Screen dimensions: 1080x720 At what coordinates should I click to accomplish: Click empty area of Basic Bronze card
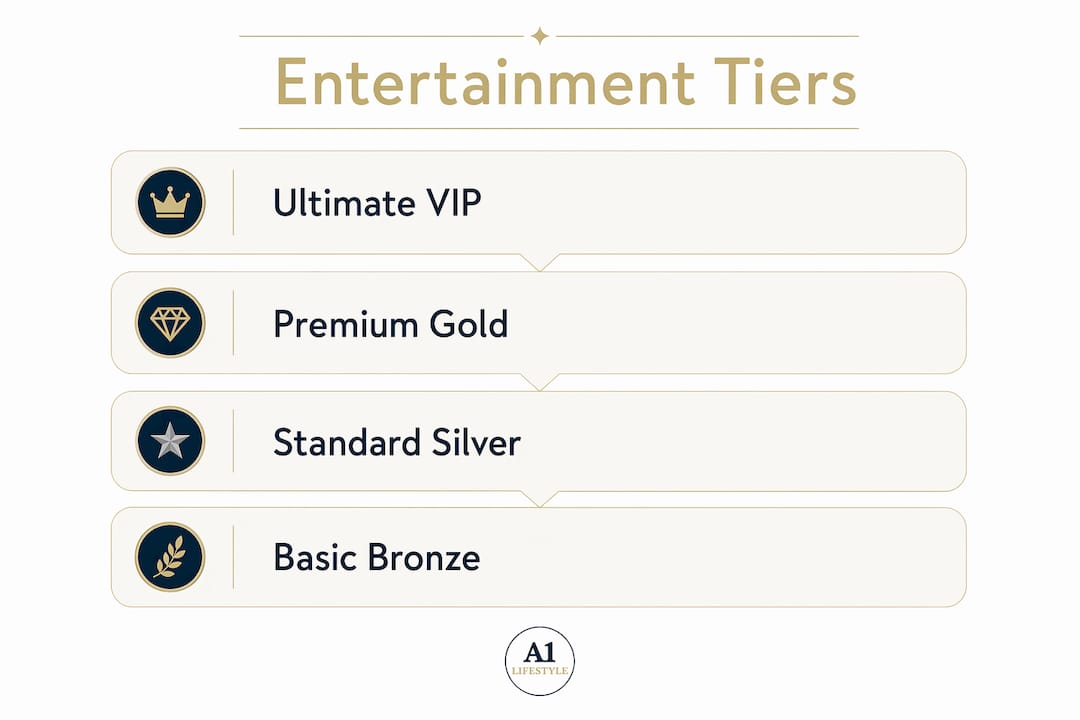[723, 557]
